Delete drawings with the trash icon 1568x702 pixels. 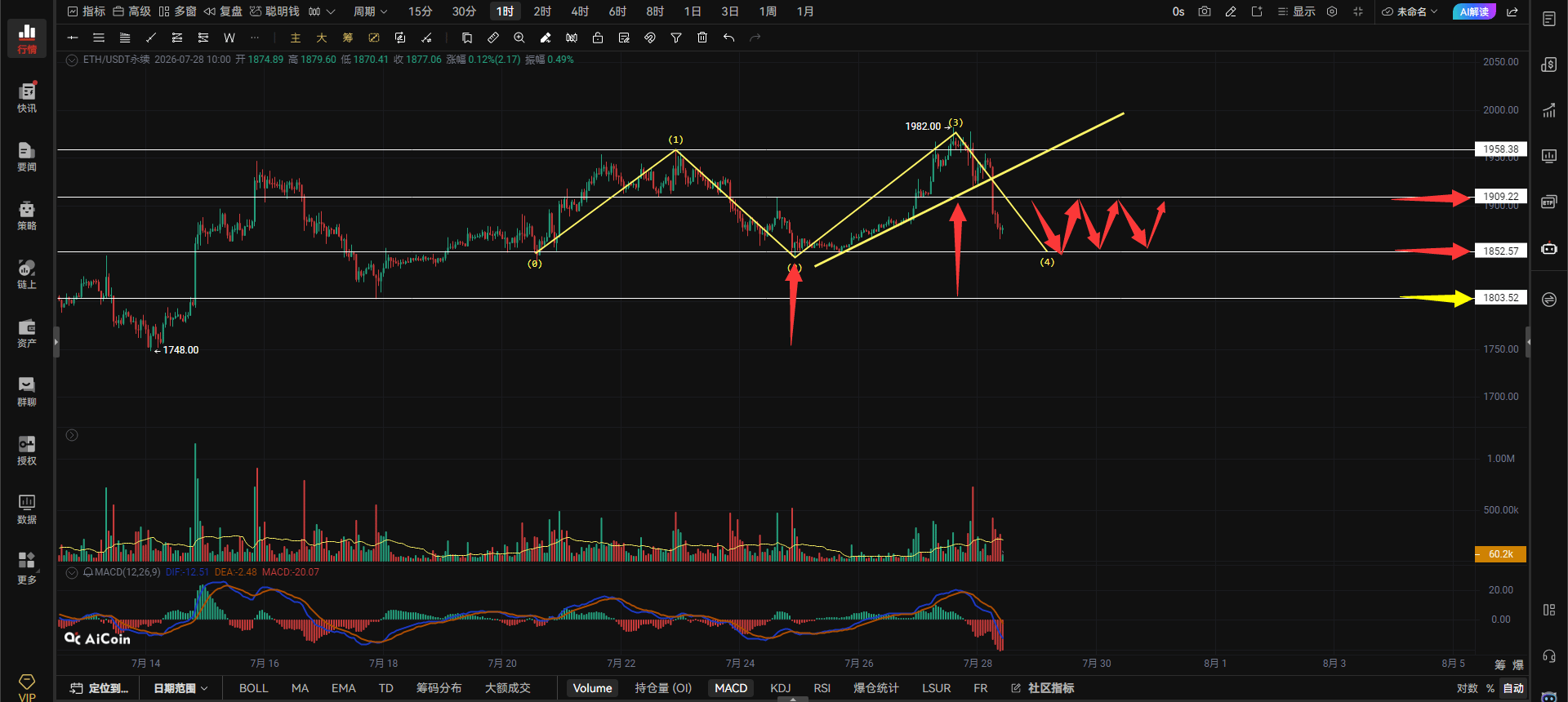(702, 38)
